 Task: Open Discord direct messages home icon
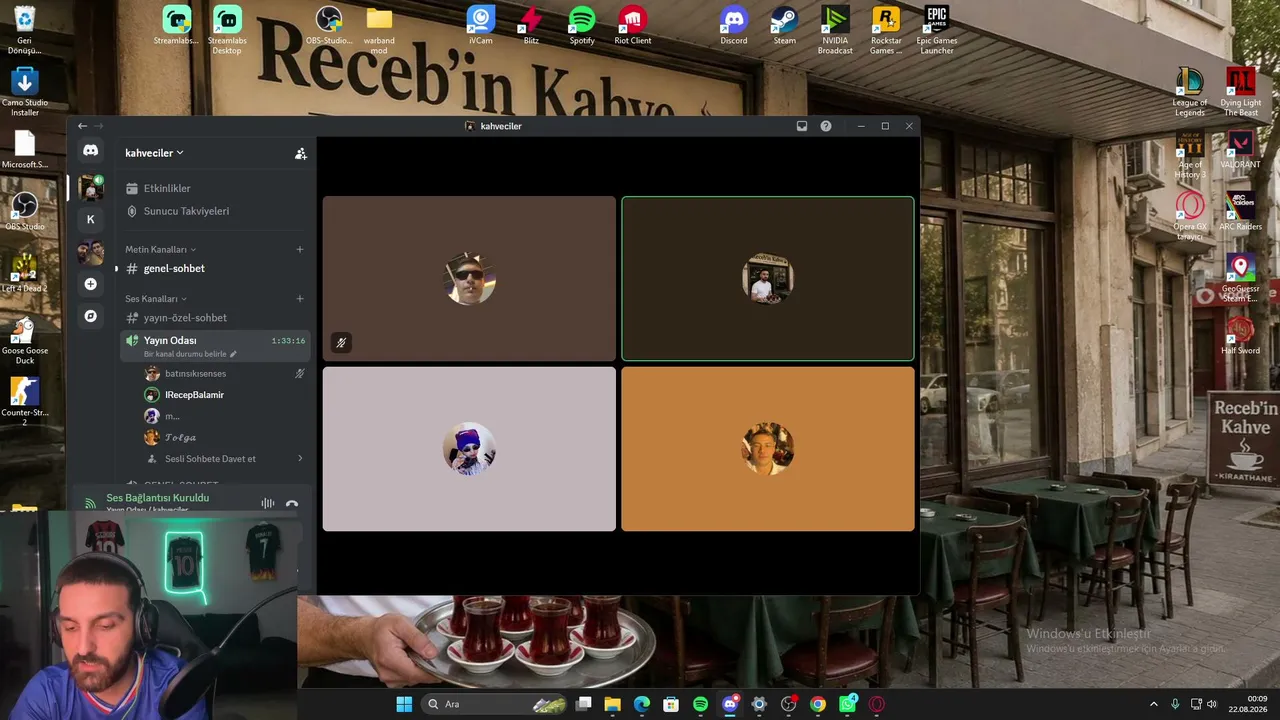(90, 150)
